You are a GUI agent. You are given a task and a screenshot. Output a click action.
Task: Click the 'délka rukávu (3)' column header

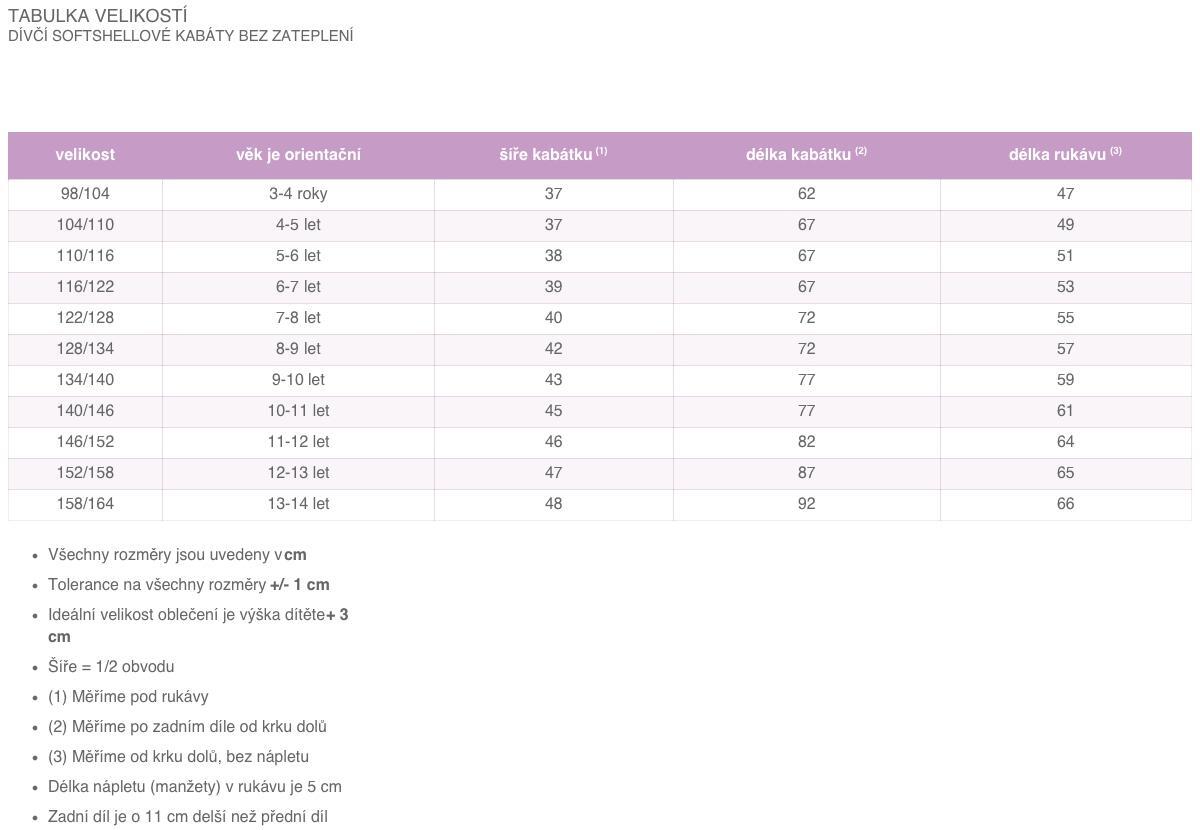(1065, 155)
